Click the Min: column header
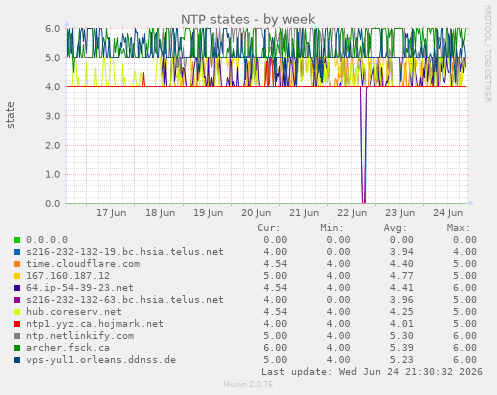The width and height of the screenshot is (497, 395). 332,228
